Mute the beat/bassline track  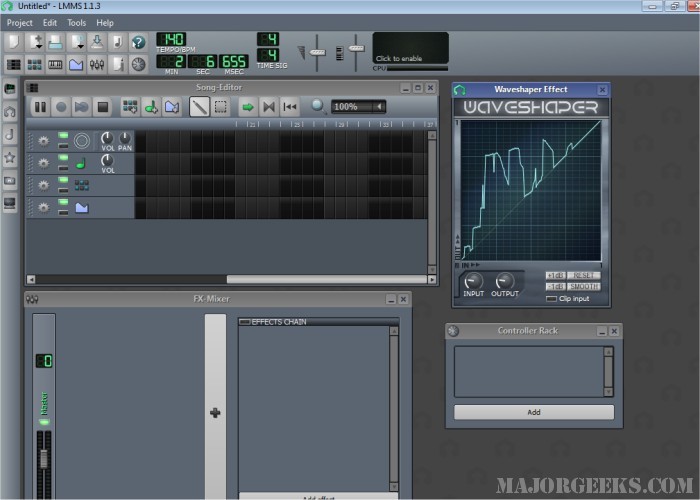63,179
